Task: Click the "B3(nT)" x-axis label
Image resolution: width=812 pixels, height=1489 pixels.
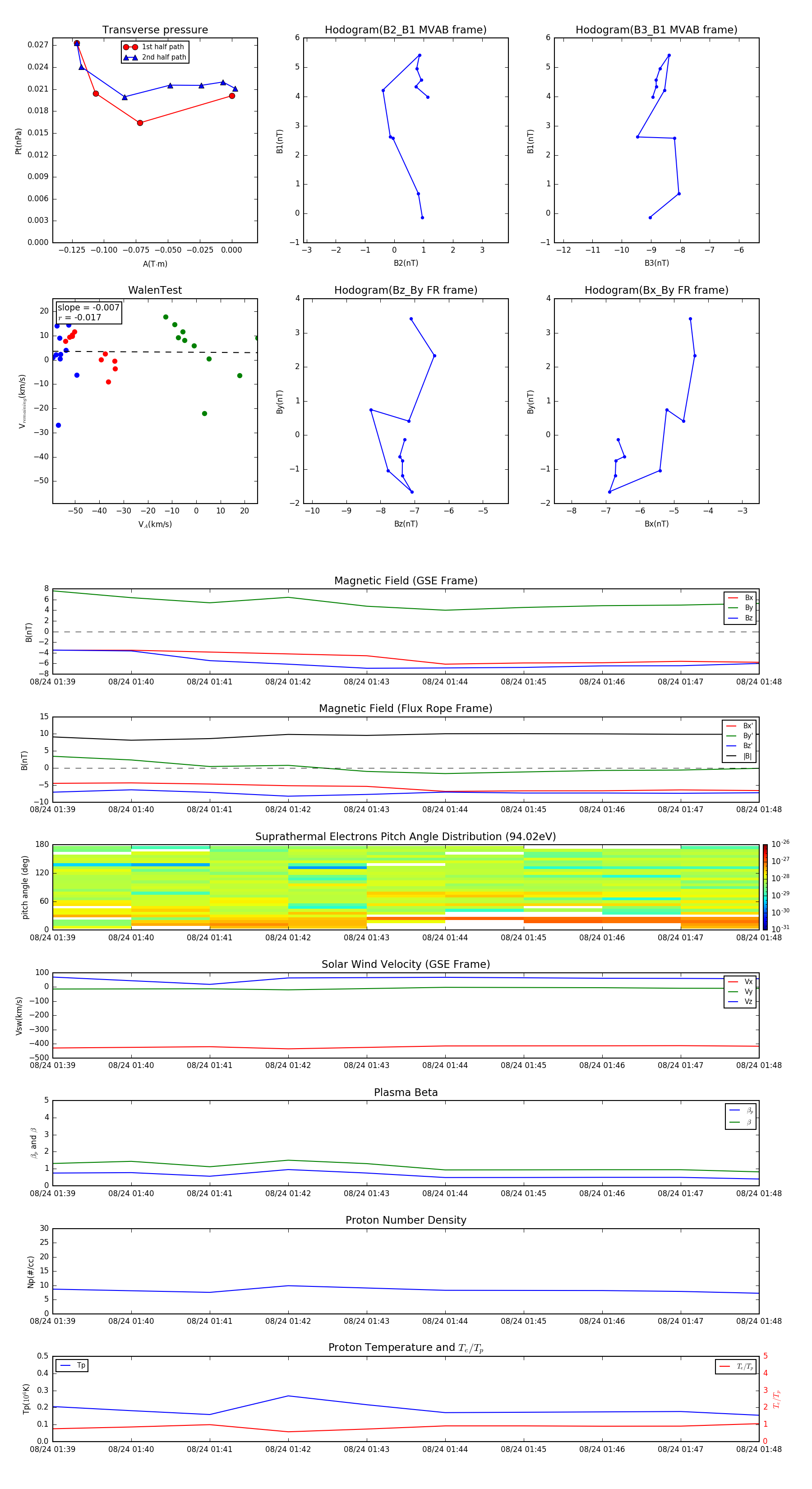Action: pyautogui.click(x=656, y=263)
